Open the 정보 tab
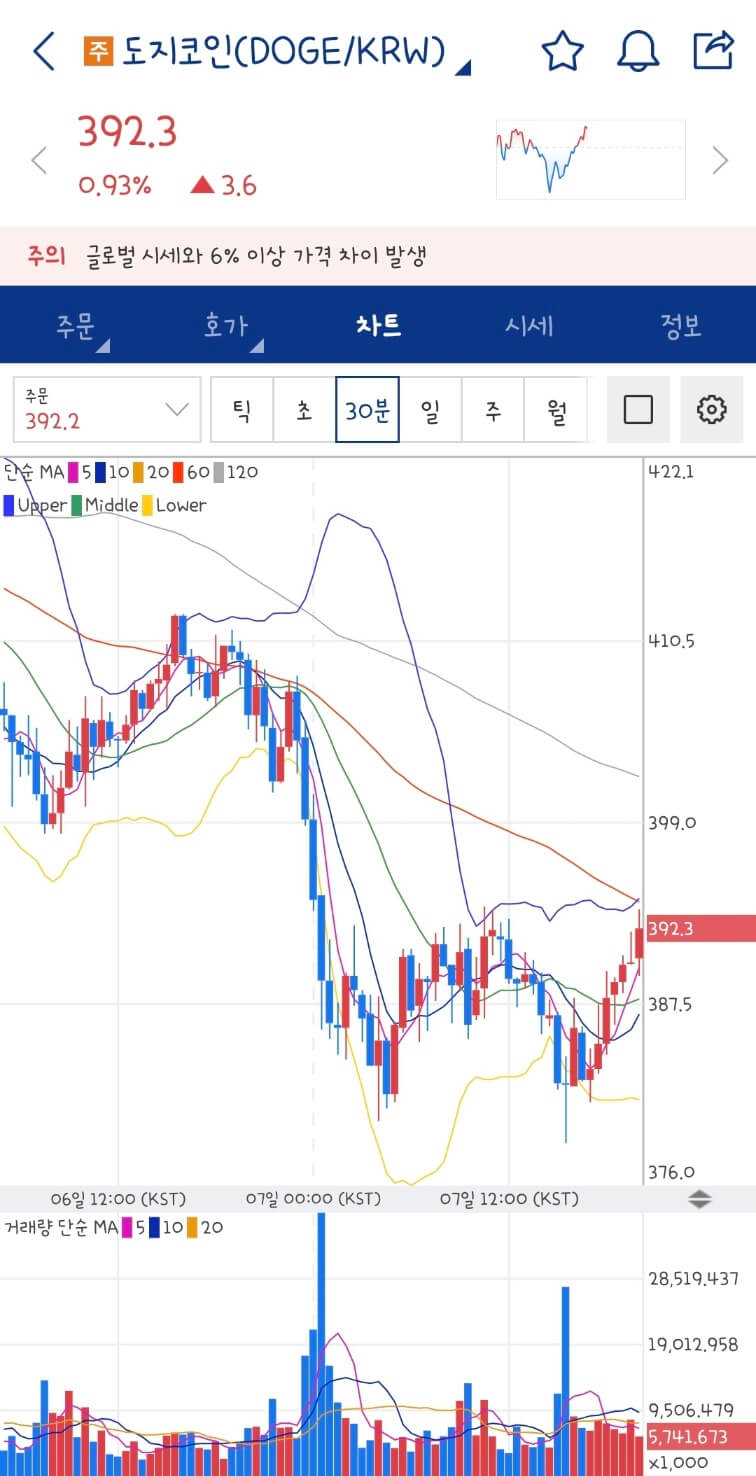This screenshot has height=1476, width=756. coord(681,326)
